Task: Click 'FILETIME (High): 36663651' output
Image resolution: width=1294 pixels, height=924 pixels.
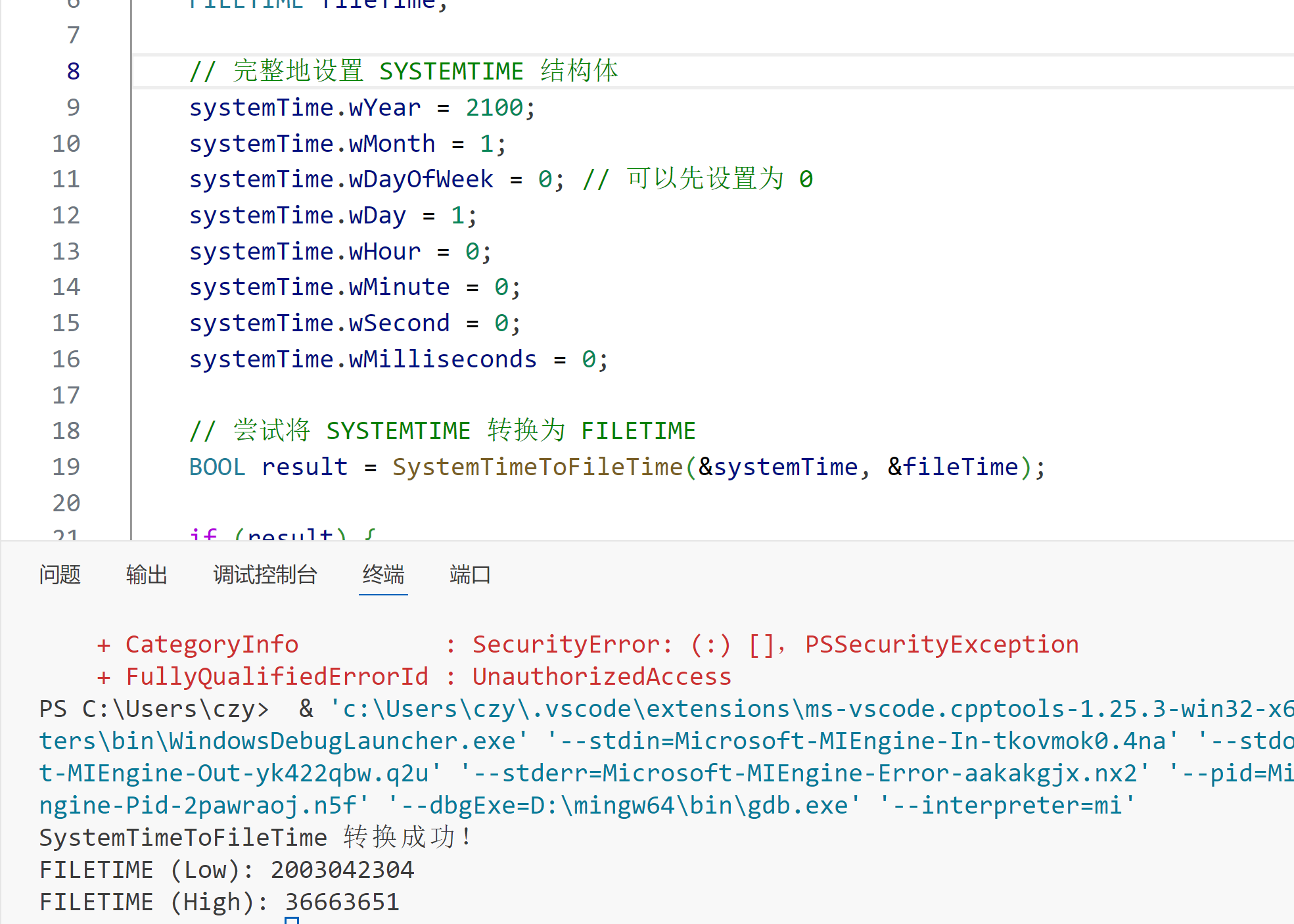Action: [x=220, y=902]
